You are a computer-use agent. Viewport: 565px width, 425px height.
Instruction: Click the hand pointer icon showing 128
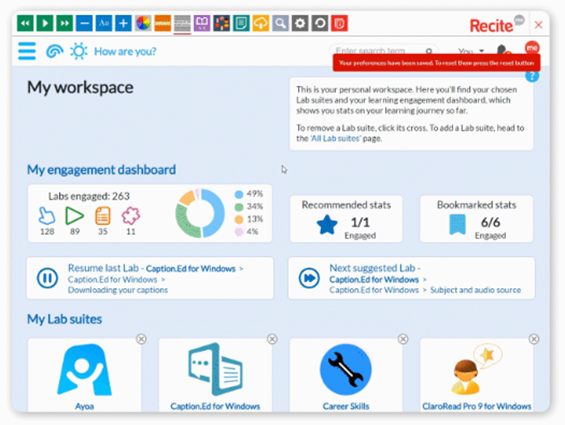pos(47,216)
